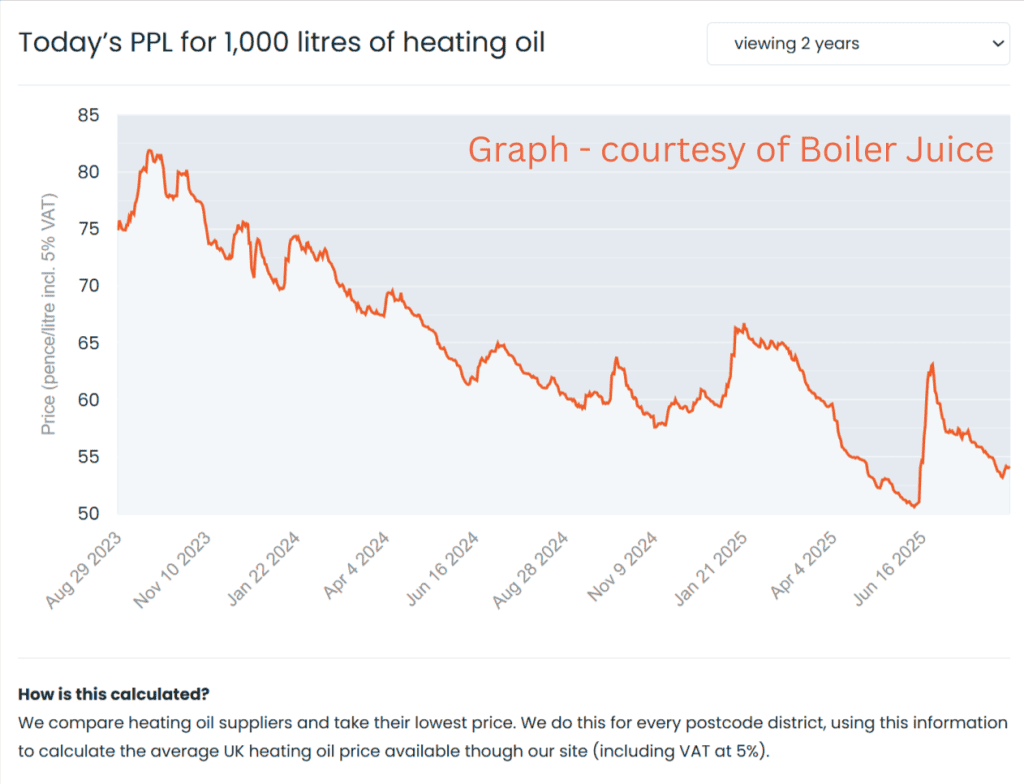Click the lowest point of the price line
Screen dimensions: 1024x784
click(916, 508)
